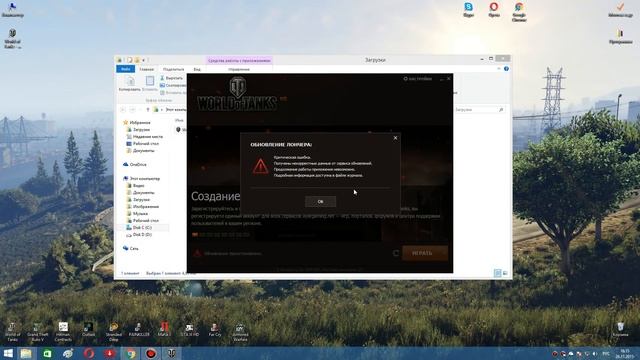Open Explorer help question mark icon

point(506,69)
